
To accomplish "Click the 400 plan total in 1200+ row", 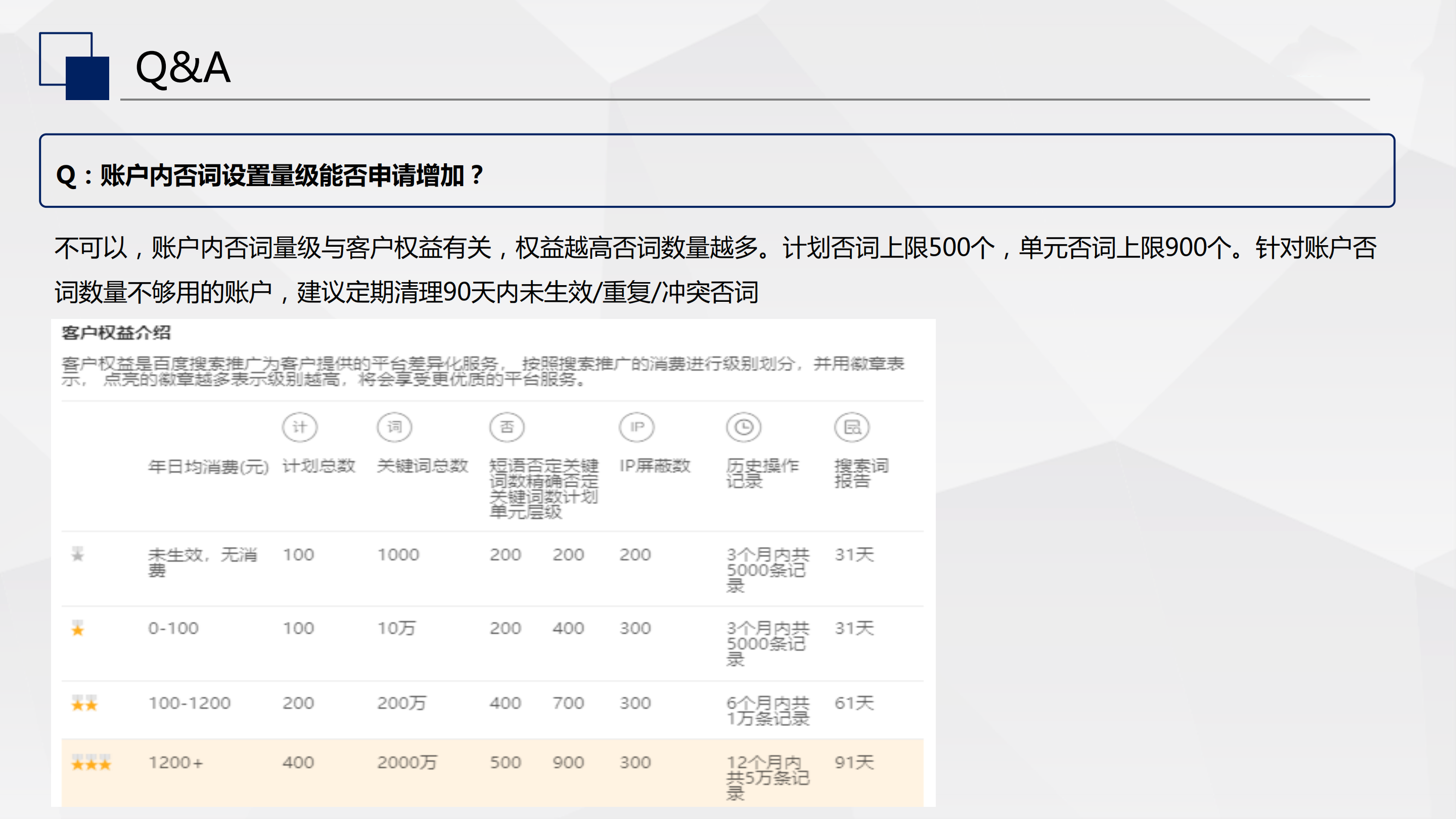I will point(298,762).
